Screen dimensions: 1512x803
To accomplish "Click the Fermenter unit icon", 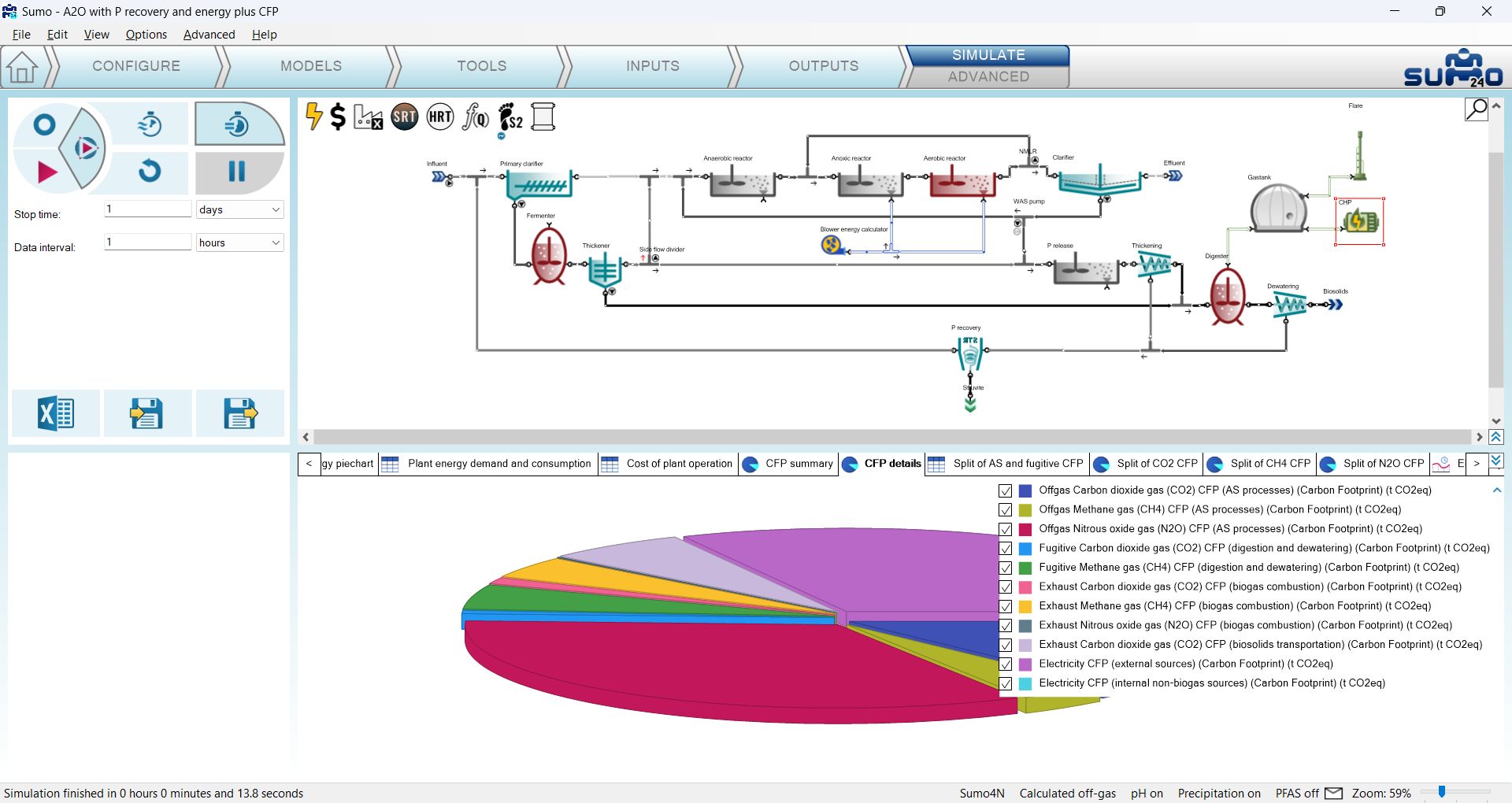I will [x=549, y=255].
